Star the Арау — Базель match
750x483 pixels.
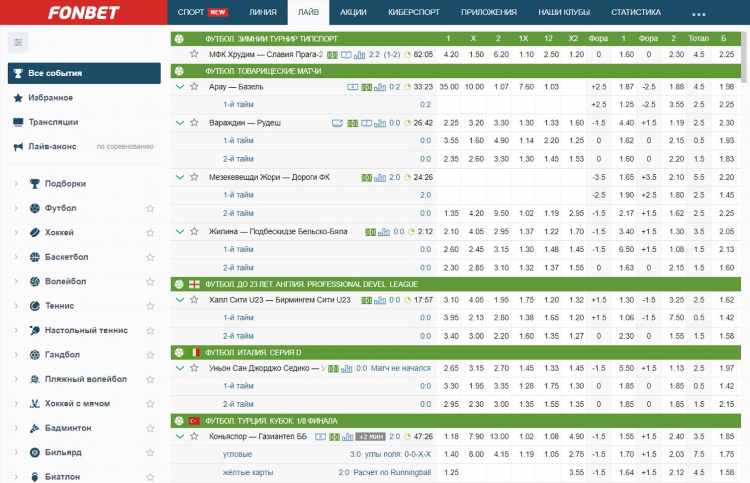coord(194,87)
